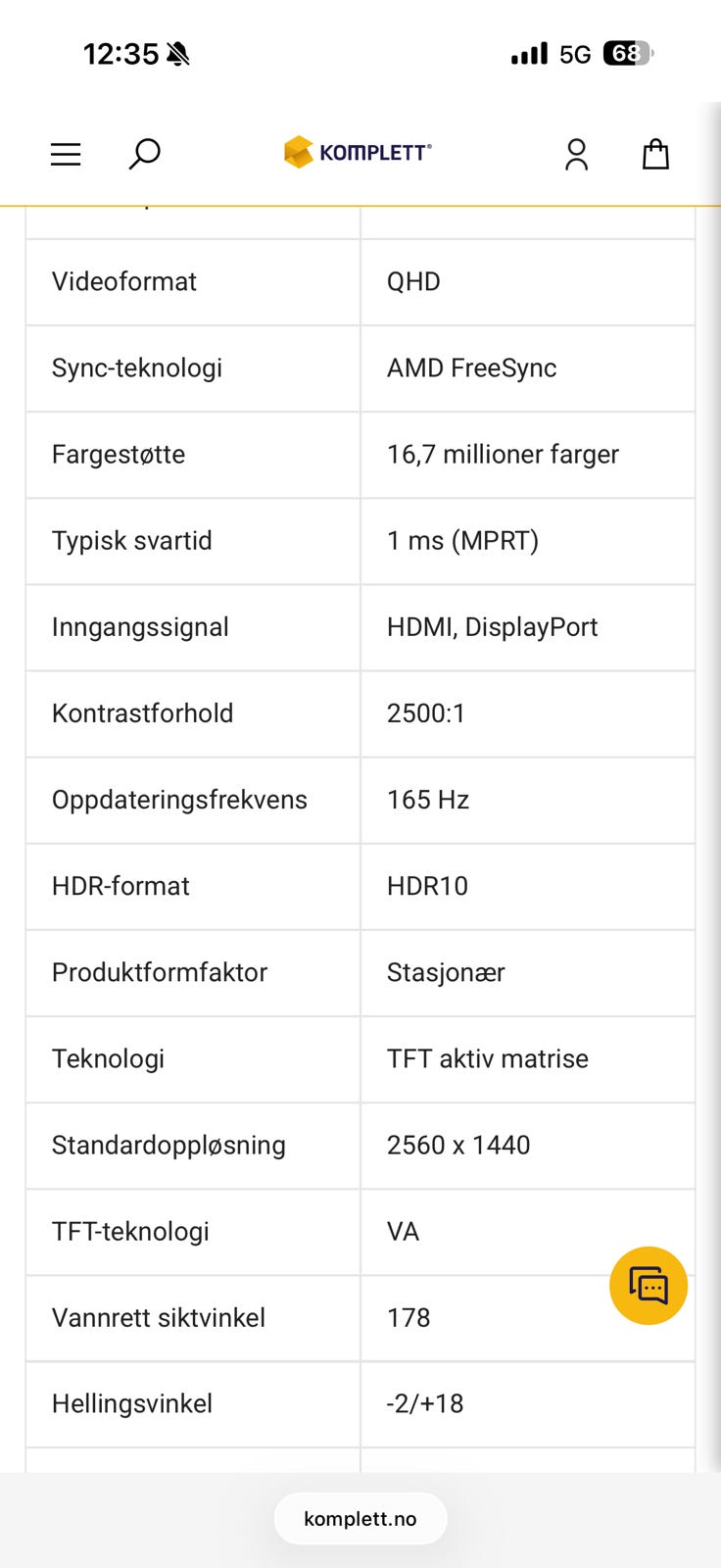Viewport: 721px width, 1568px height.
Task: Tap the Hellingsvinkel -2/+18 value
Action: 425,1403
